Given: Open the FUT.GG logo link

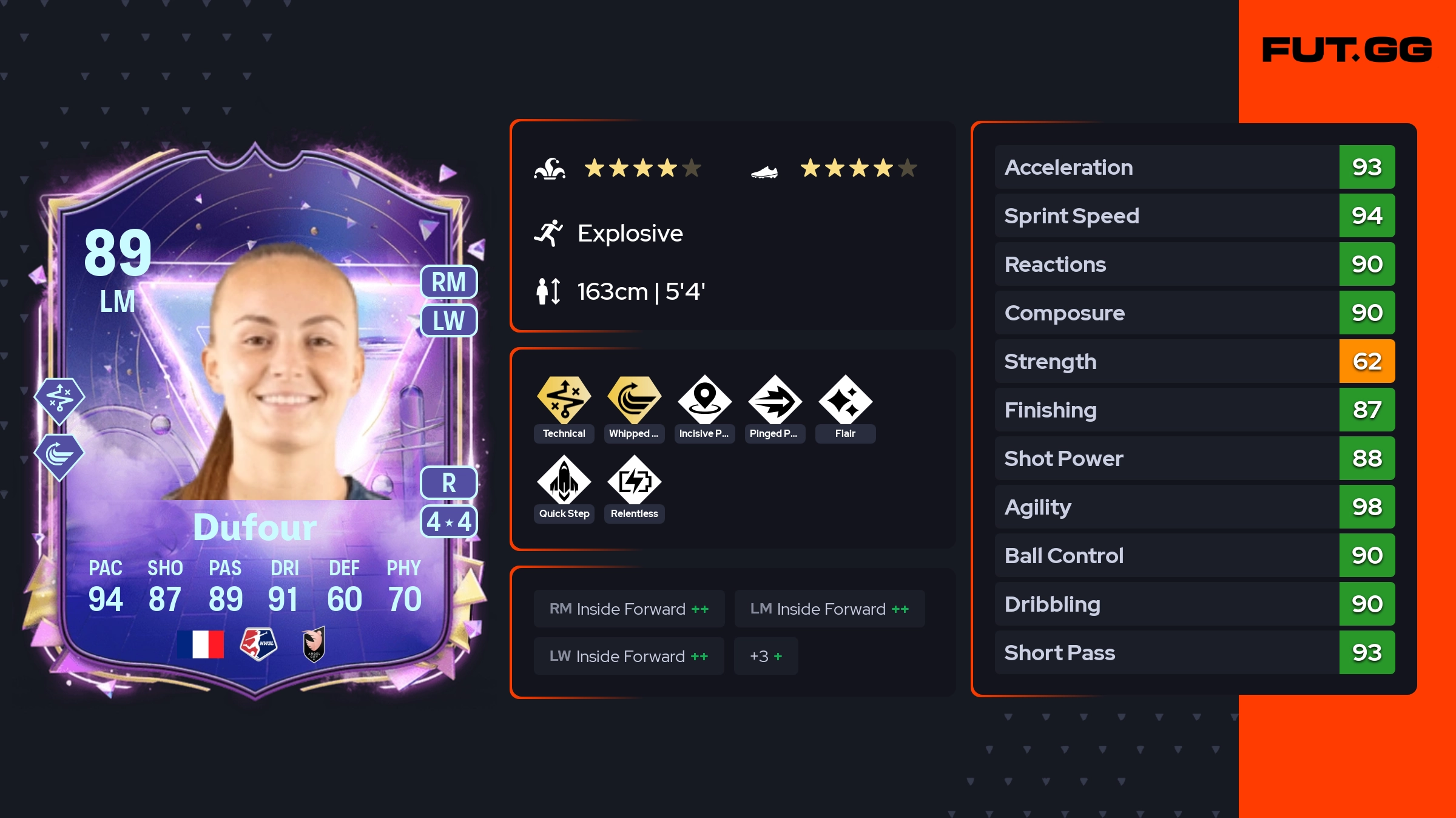Looking at the screenshot, I should click(1347, 50).
